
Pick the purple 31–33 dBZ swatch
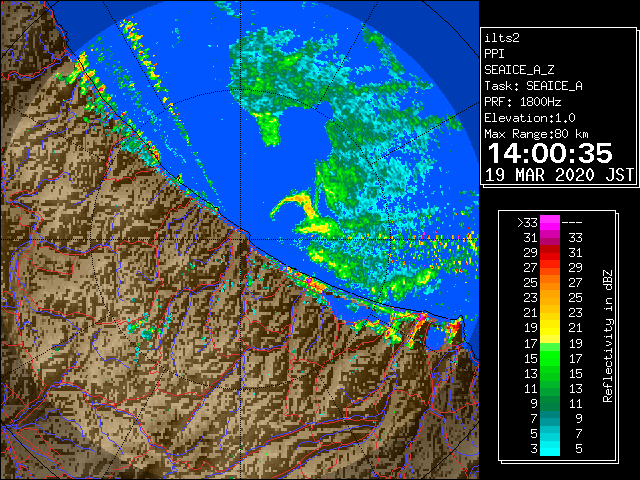pyautogui.click(x=550, y=238)
